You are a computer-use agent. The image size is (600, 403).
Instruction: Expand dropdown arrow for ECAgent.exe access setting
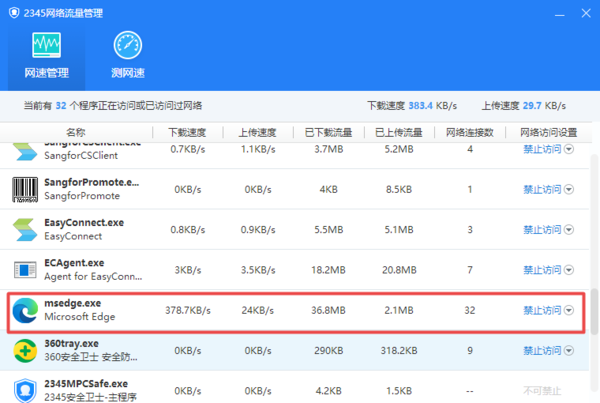[570, 269]
